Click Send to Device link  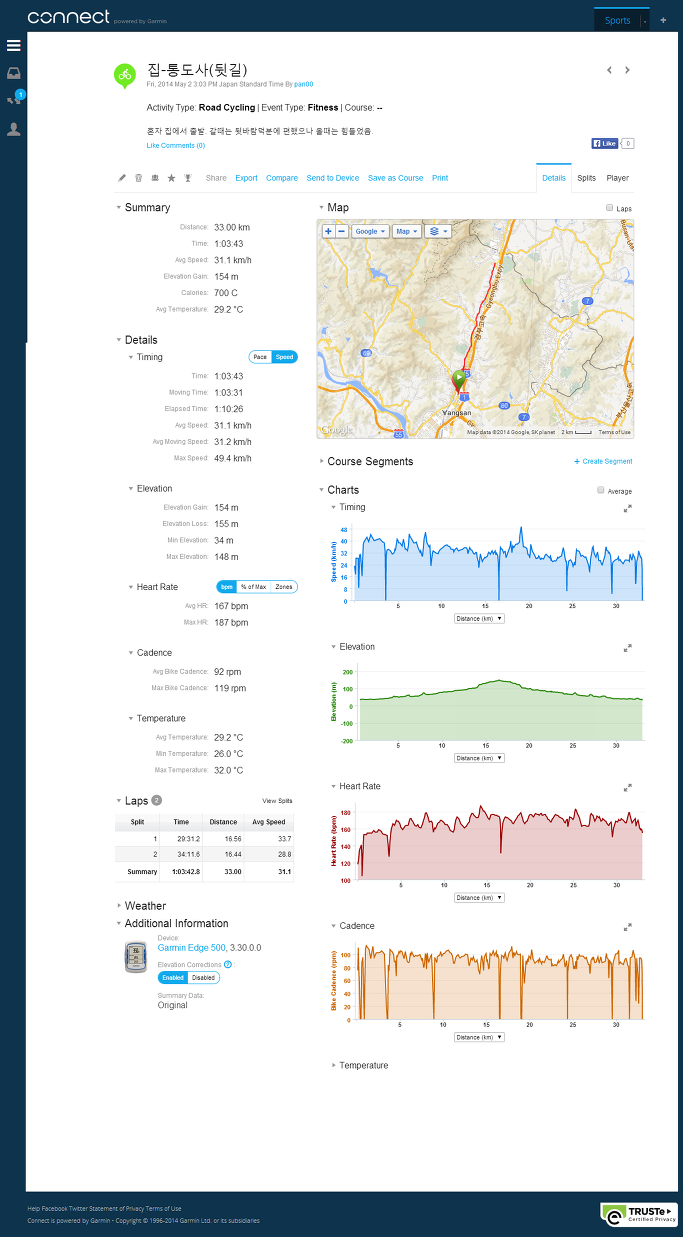pos(333,178)
